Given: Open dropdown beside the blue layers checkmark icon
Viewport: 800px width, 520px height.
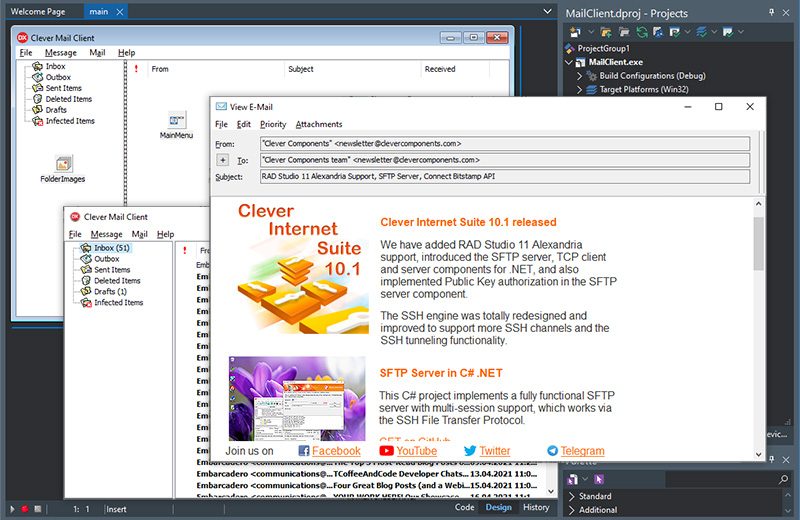Looking at the screenshot, I should (714, 32).
